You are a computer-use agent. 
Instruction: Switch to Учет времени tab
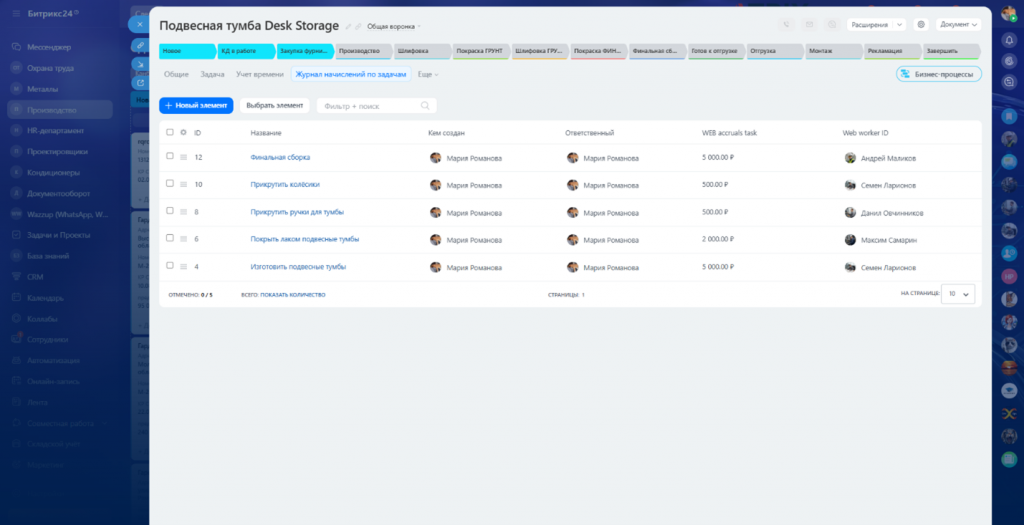pos(260,74)
